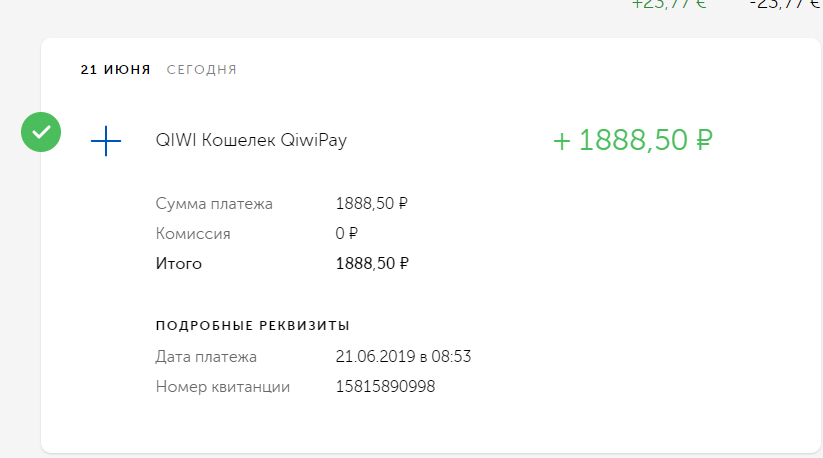
Task: Click the bold Итого label
Action: pyautogui.click(x=179, y=264)
